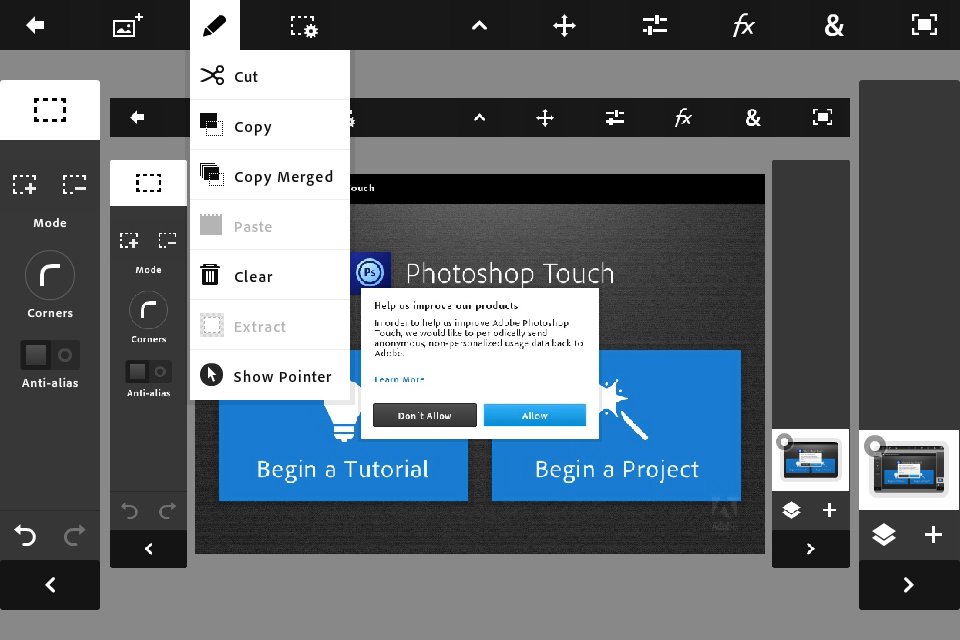Viewport: 960px width, 640px height.
Task: Toggle visibility circle on outer right layer thumbnail
Action: pyautogui.click(x=875, y=445)
